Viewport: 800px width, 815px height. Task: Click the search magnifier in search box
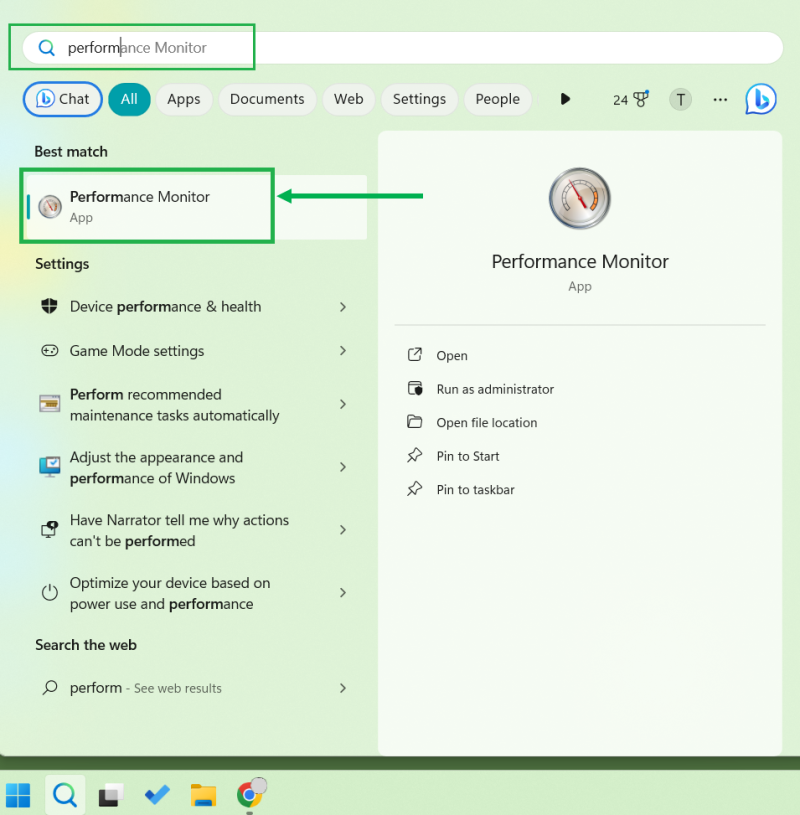coord(46,47)
